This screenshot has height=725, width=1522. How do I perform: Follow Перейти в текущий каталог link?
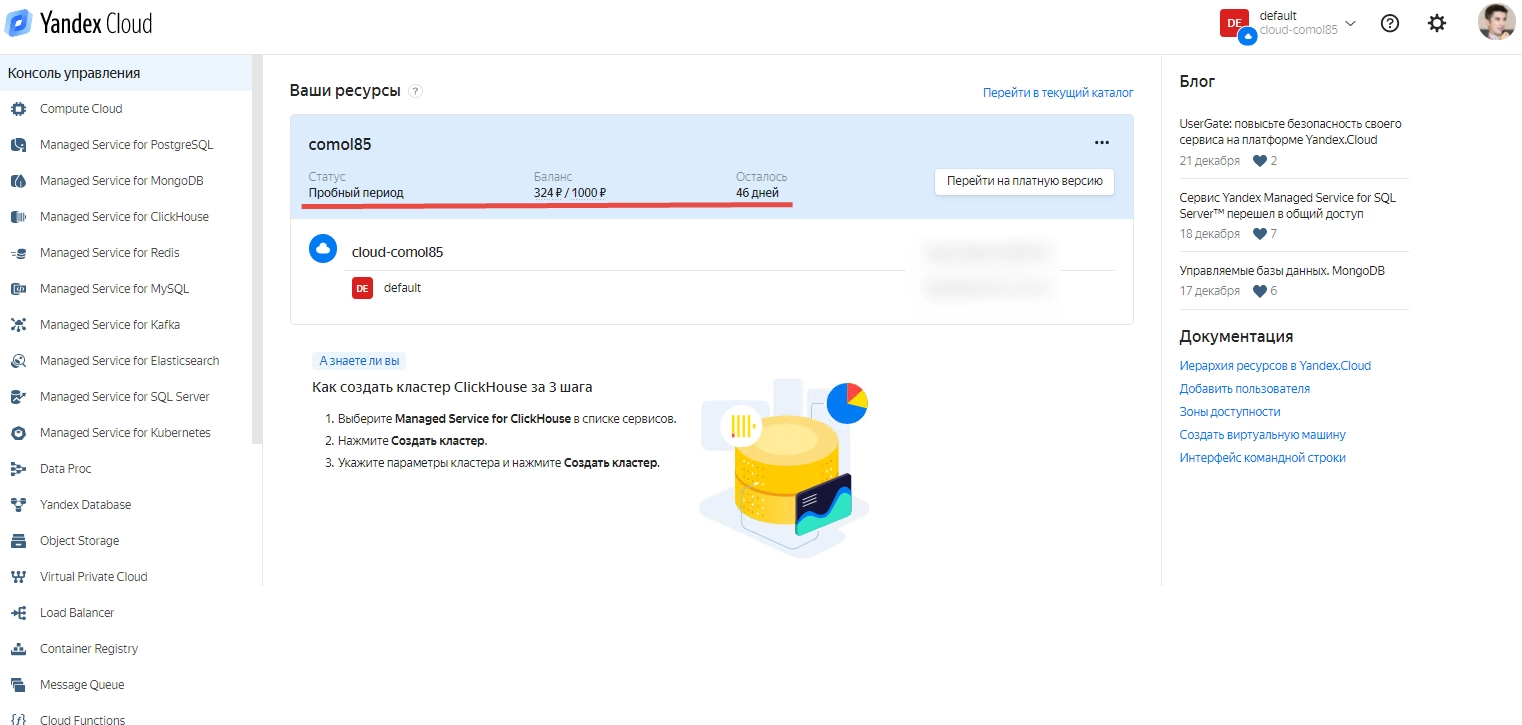pos(1058,93)
